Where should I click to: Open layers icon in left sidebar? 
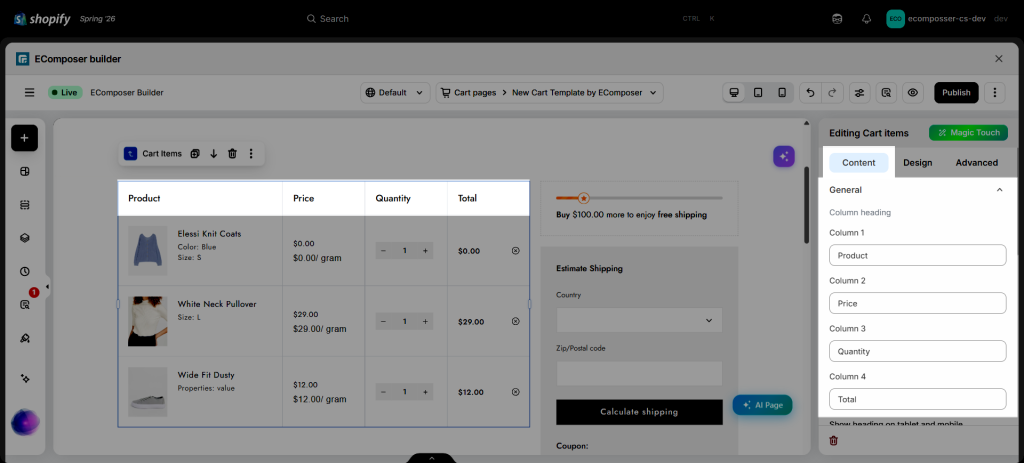tap(25, 238)
